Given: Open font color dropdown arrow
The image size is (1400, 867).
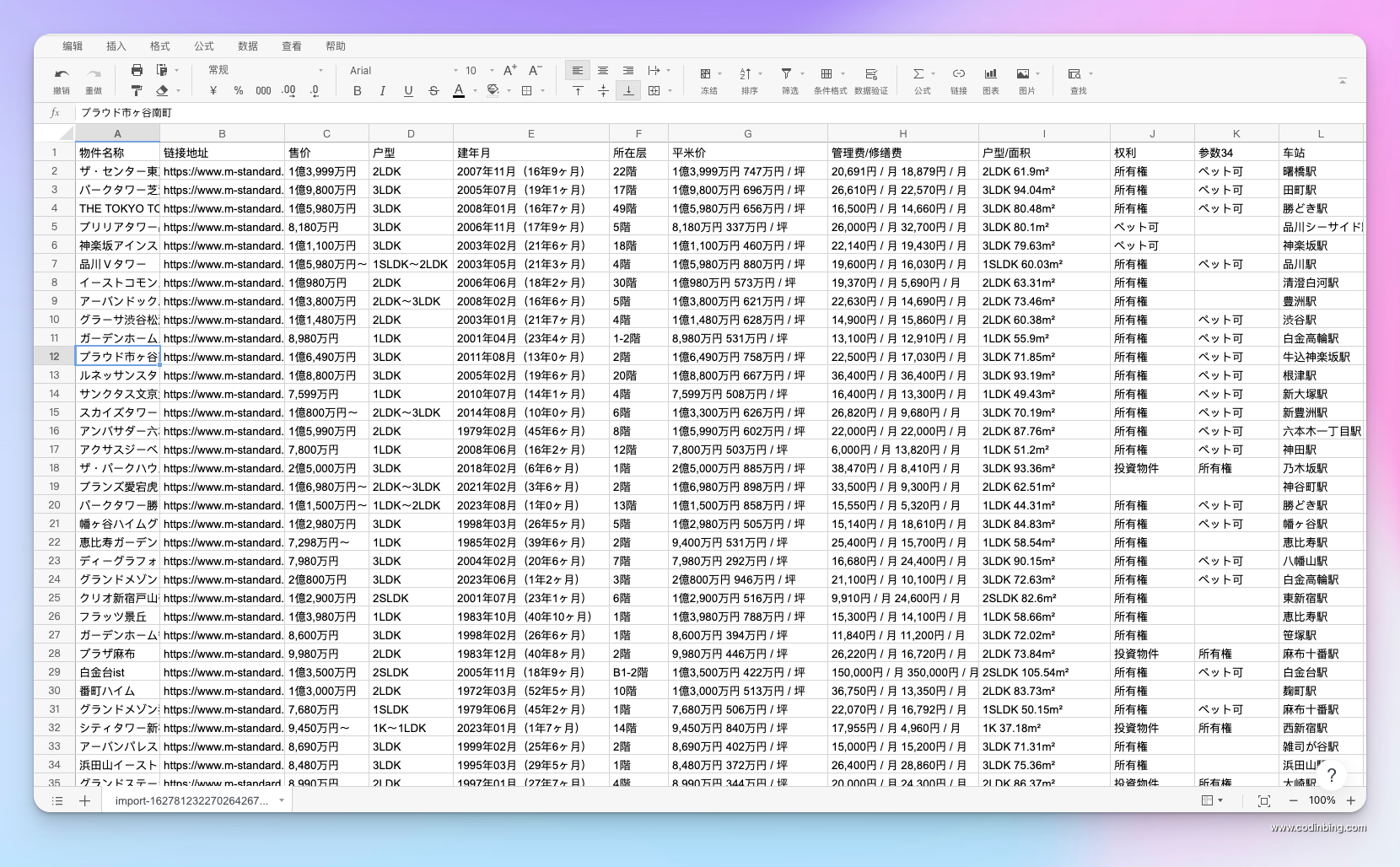Looking at the screenshot, I should 475,91.
